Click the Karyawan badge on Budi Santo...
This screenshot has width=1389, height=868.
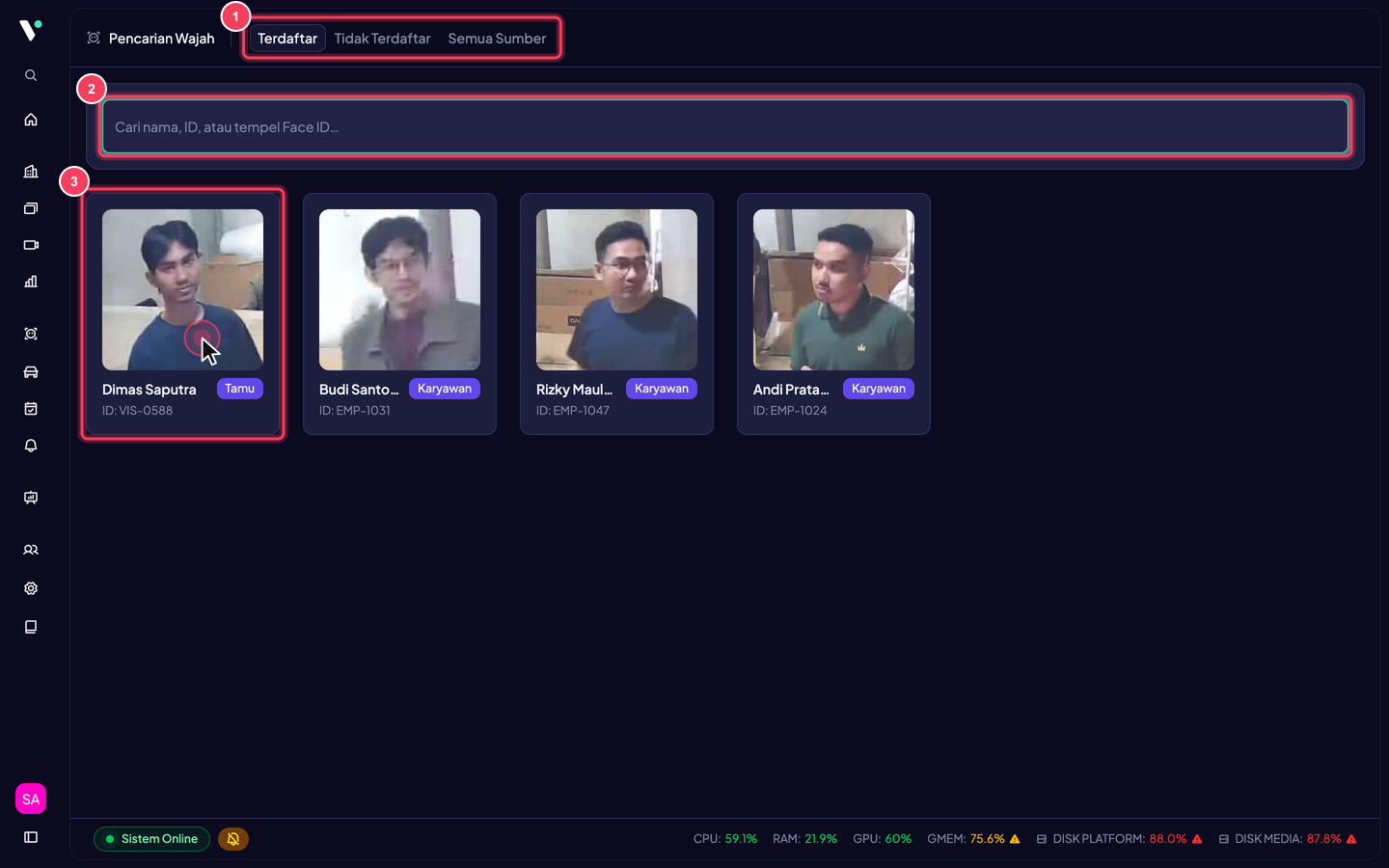[x=445, y=389]
